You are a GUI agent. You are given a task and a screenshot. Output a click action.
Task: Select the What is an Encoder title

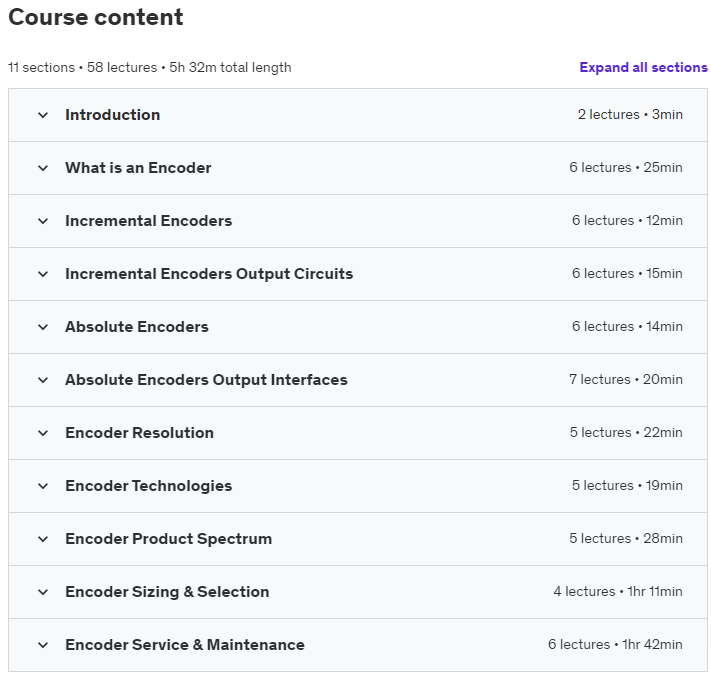[138, 168]
